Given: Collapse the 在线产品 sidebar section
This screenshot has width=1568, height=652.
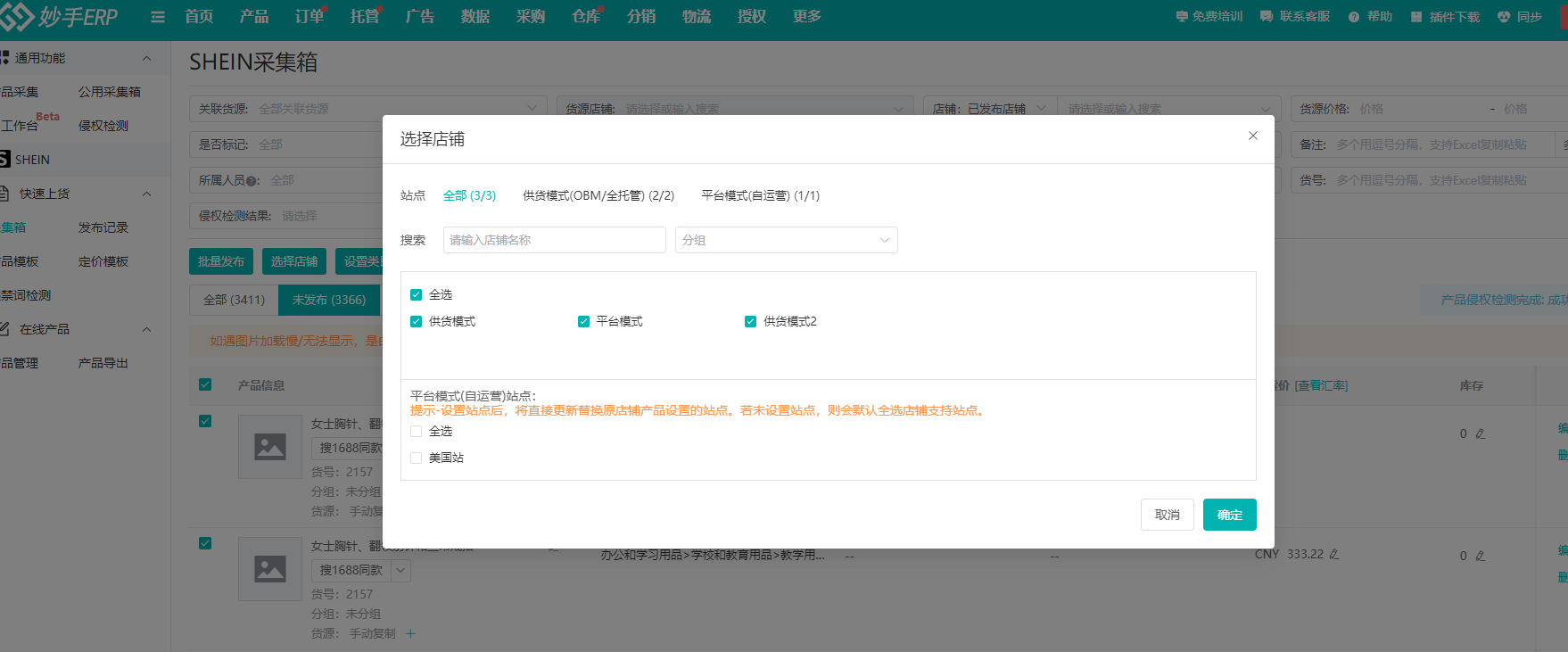Looking at the screenshot, I should click(x=146, y=330).
